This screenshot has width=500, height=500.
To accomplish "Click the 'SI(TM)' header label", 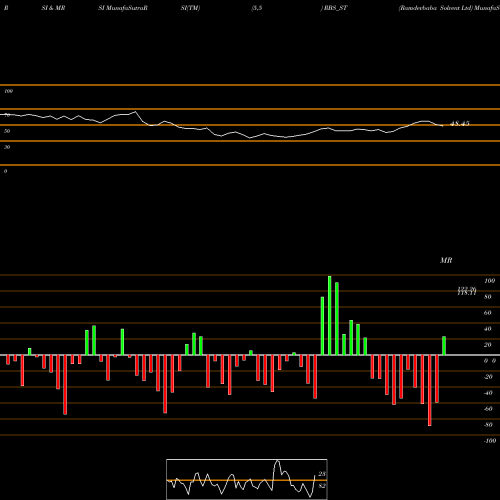I will click(190, 8).
